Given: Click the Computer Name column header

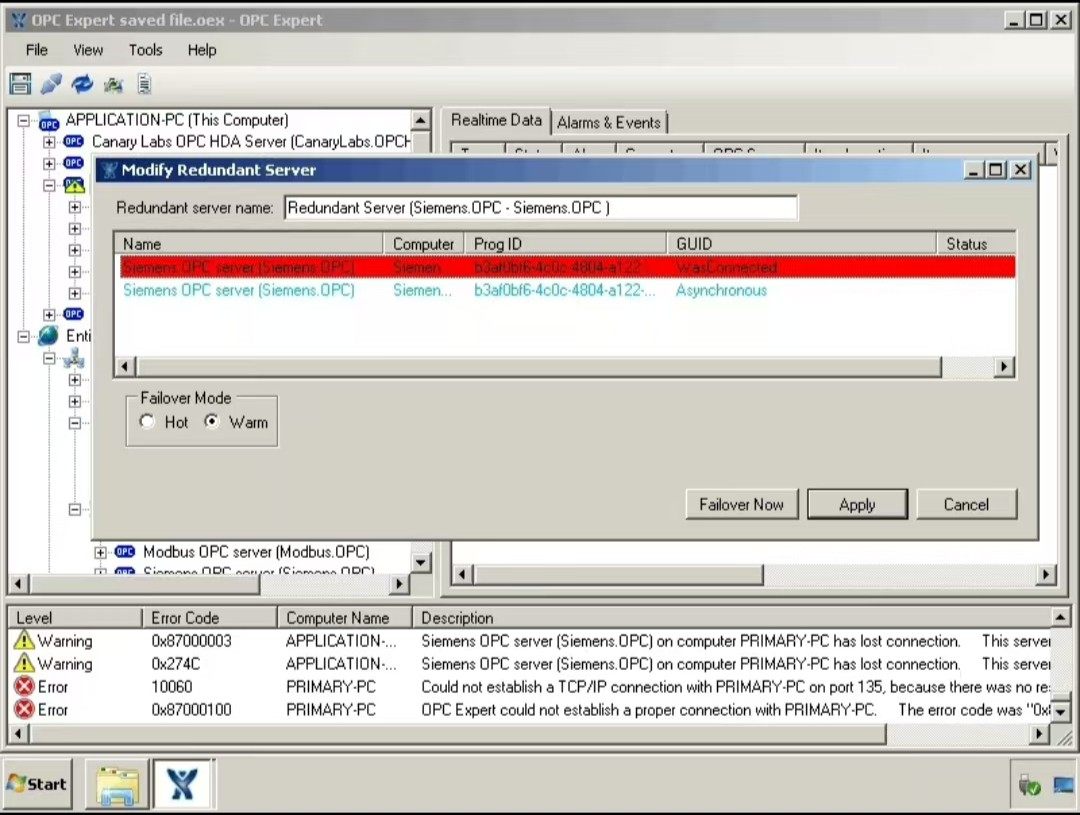Looking at the screenshot, I should click(x=344, y=618).
